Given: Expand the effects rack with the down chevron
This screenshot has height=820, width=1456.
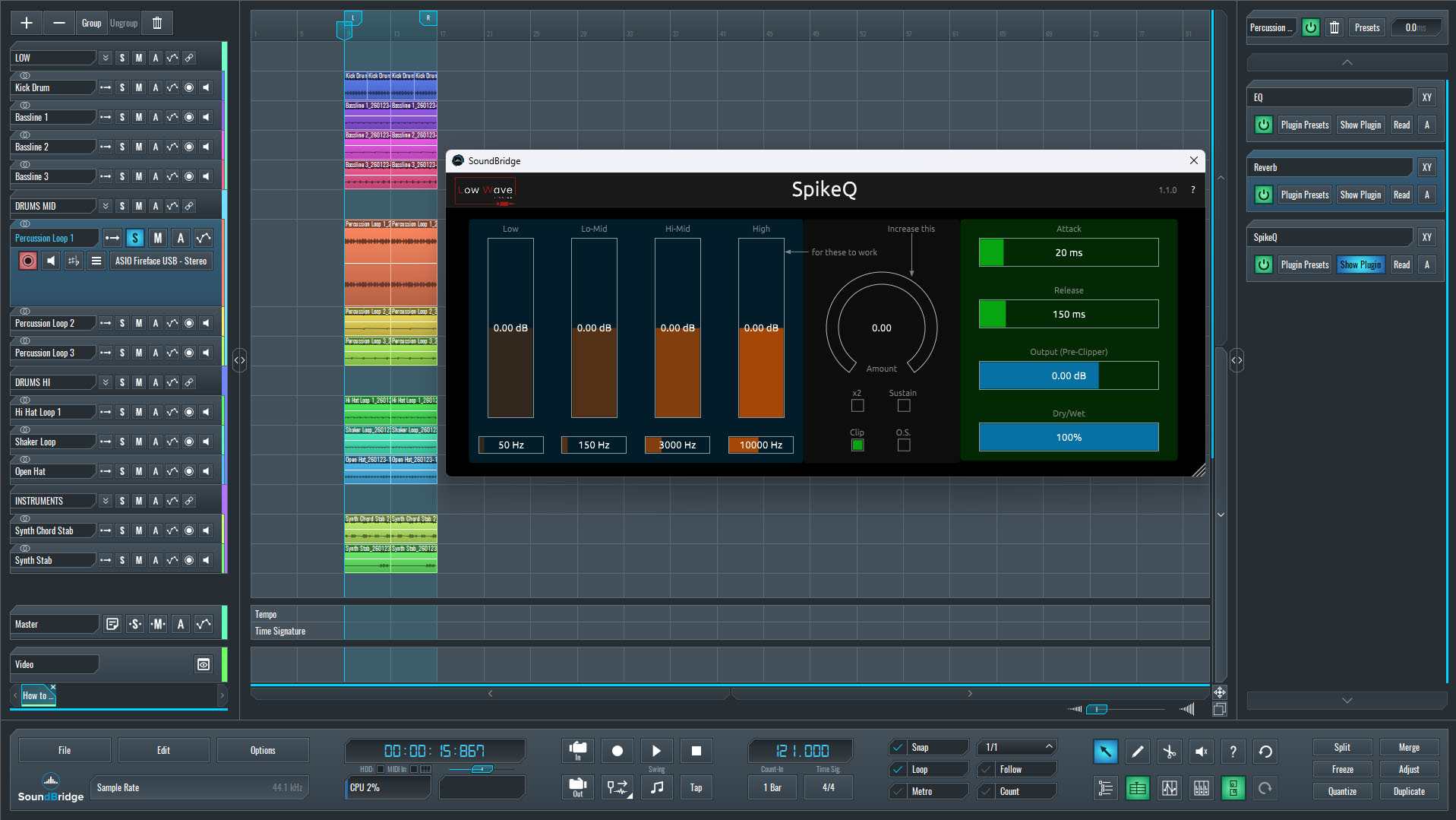Looking at the screenshot, I should 1347,700.
